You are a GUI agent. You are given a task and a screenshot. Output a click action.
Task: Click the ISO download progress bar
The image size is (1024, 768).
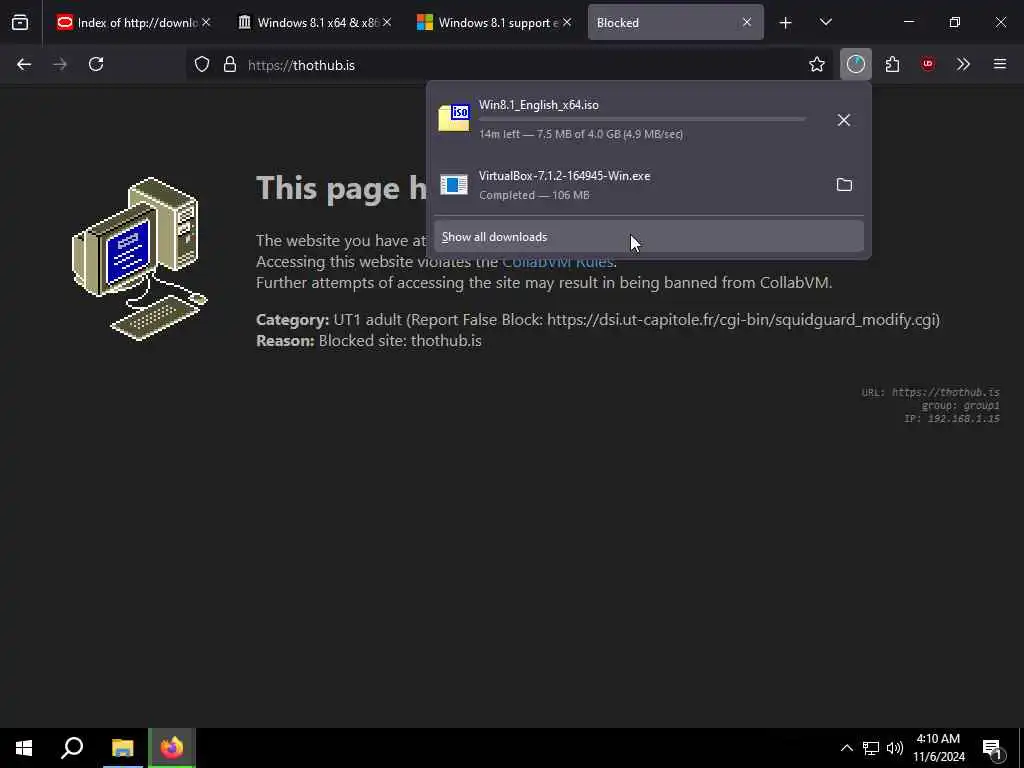[642, 119]
